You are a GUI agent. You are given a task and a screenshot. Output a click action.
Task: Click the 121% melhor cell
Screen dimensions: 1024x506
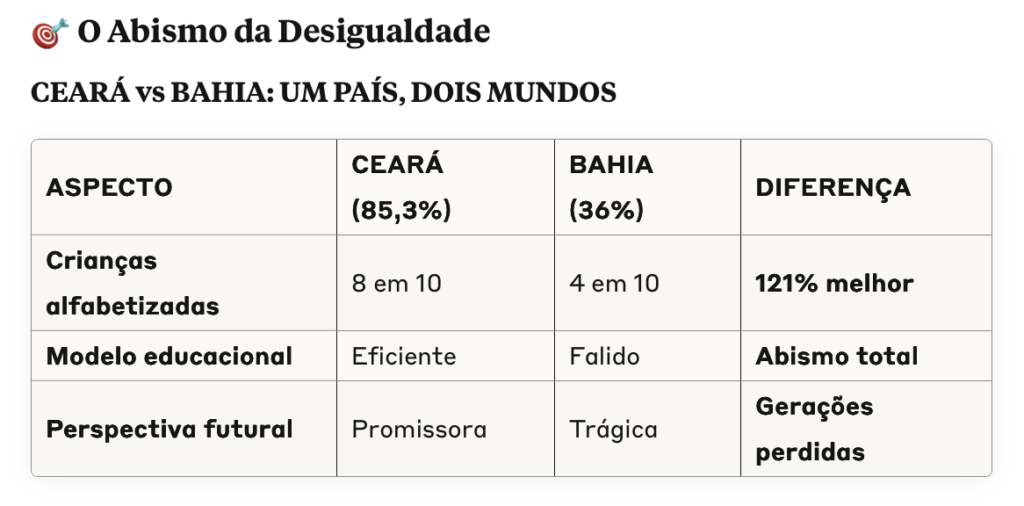834,283
